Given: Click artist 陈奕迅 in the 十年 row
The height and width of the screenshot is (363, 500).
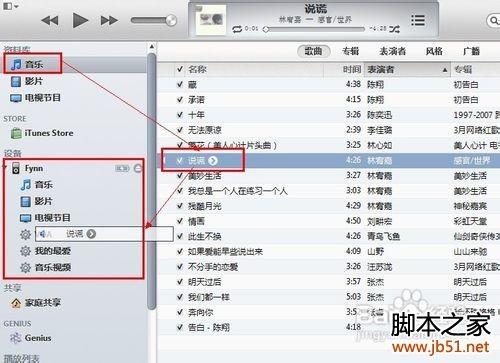Looking at the screenshot, I should (379, 115).
